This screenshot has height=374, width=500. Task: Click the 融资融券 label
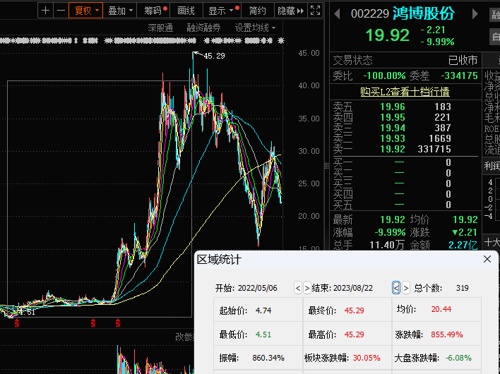pyautogui.click(x=203, y=28)
